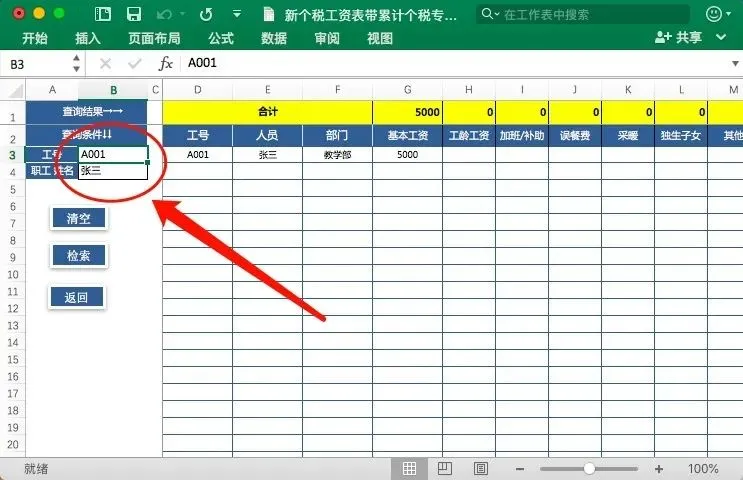743x480 pixels.
Task: Select column D header
Action: (198, 90)
